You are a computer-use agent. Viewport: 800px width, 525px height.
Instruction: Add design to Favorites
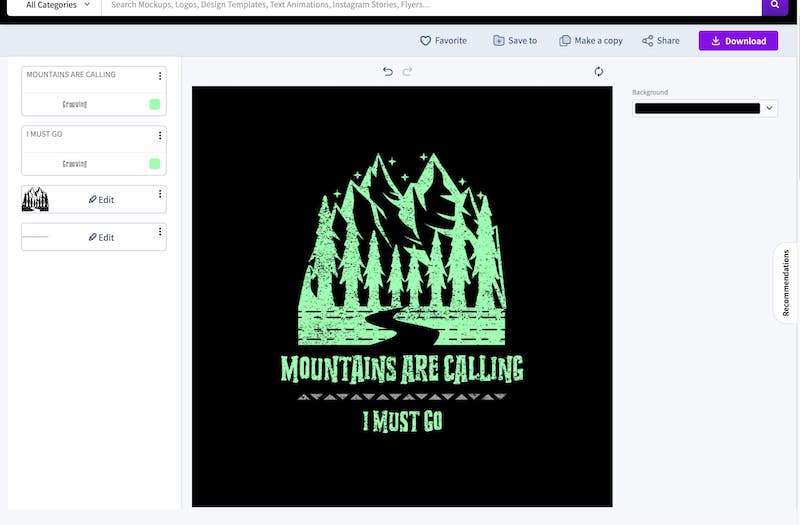coord(443,41)
